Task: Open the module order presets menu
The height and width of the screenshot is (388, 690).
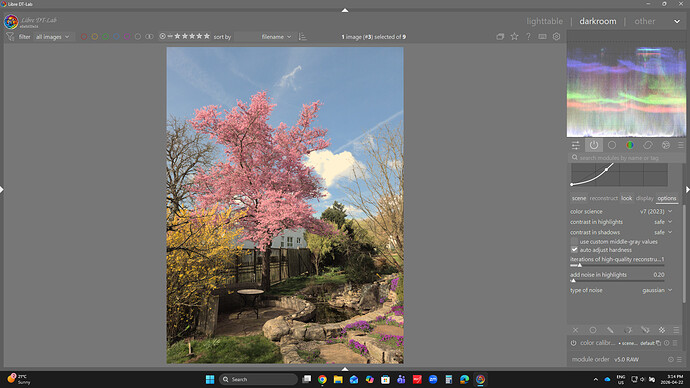Action: coord(679,359)
